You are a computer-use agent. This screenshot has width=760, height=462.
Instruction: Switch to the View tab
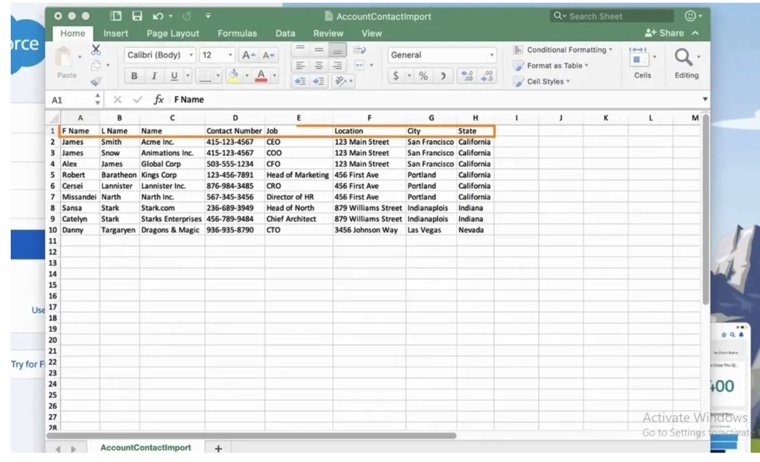coord(372,33)
